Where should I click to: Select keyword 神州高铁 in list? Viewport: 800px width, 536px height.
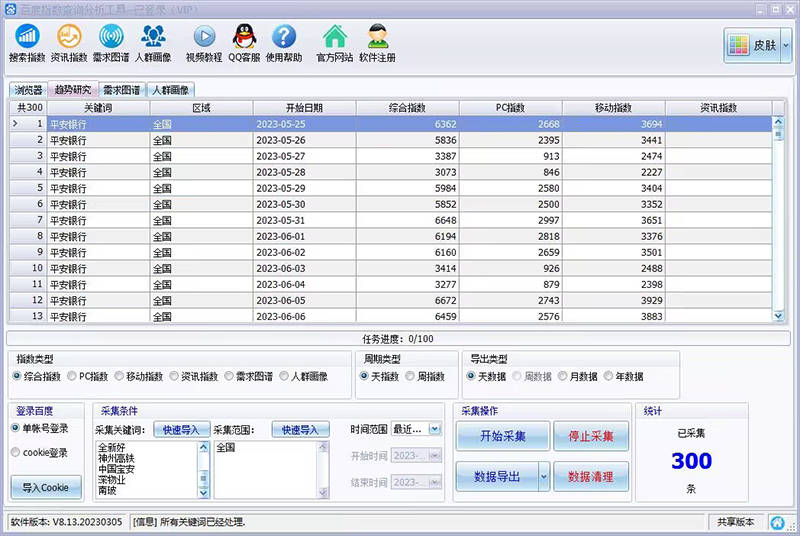click(116, 458)
